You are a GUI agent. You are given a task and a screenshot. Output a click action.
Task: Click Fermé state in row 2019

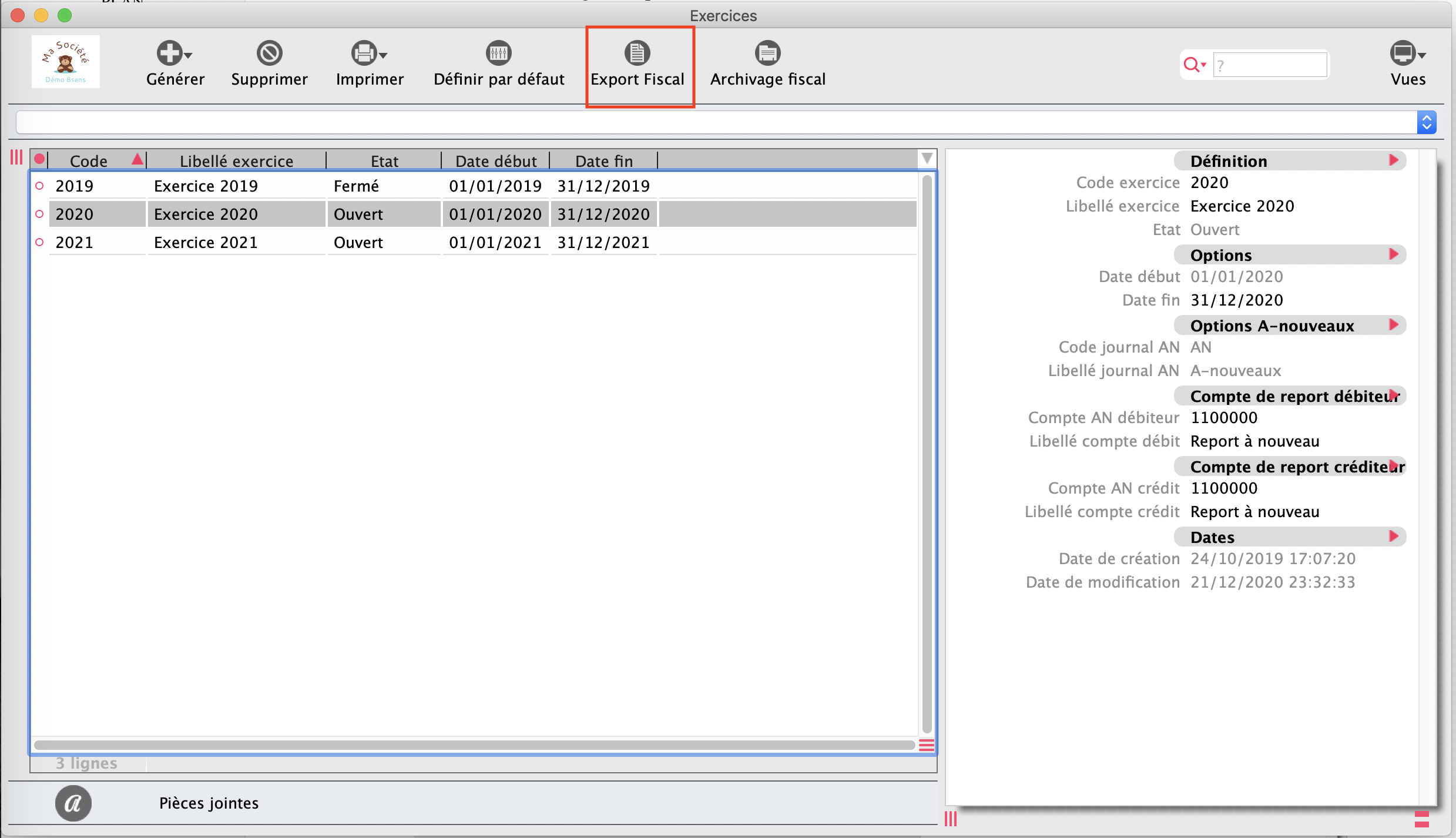pyautogui.click(x=356, y=186)
